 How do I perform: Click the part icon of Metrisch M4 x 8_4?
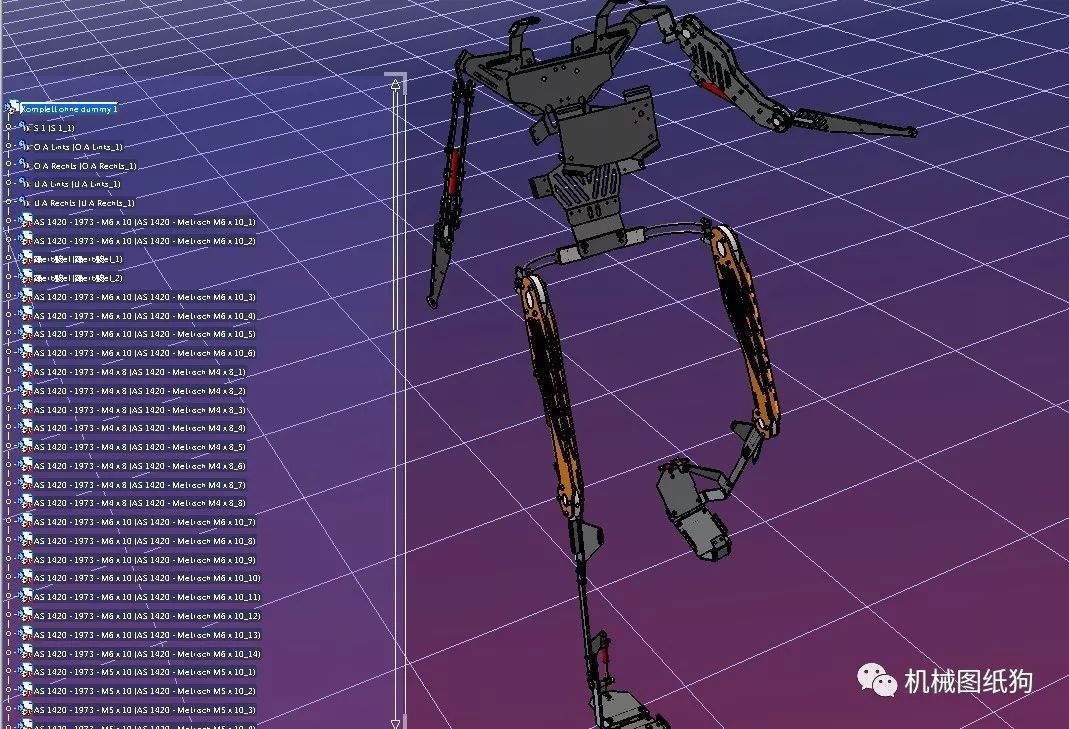click(x=26, y=427)
